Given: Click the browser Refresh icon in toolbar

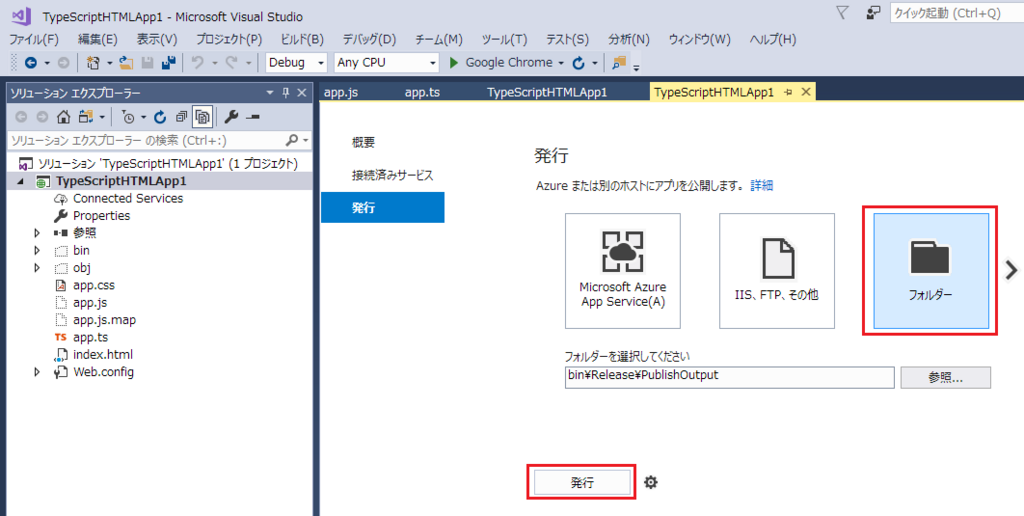Looking at the screenshot, I should point(579,63).
